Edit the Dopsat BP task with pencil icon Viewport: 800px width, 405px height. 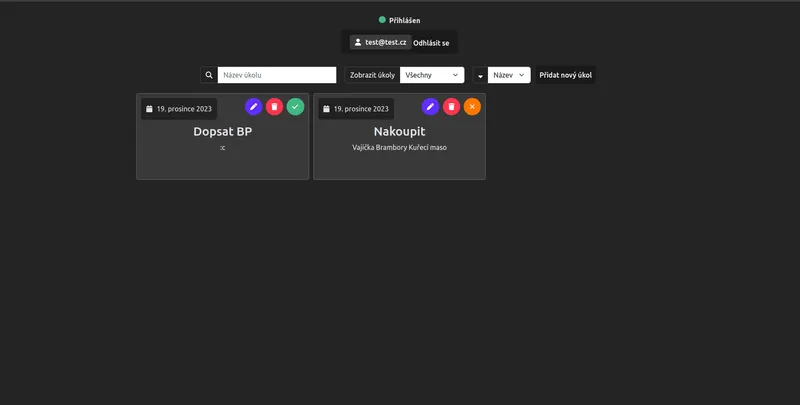click(x=254, y=107)
